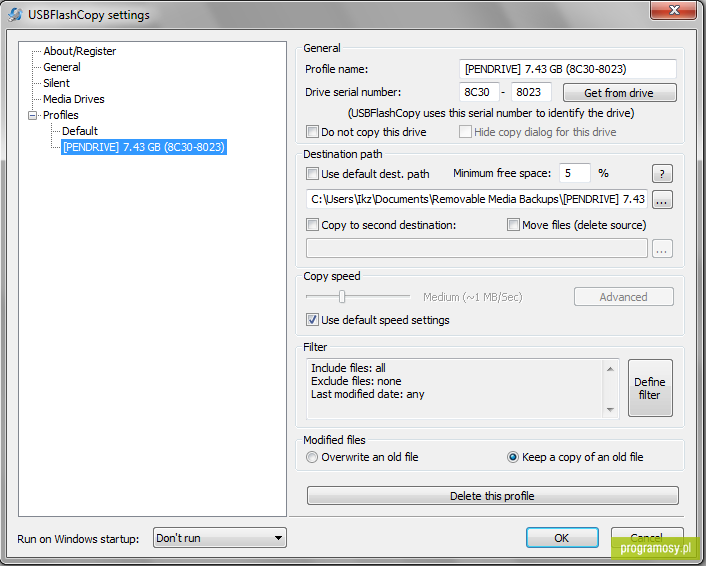
Task: Edit Minimum free space value
Action: 575,173
